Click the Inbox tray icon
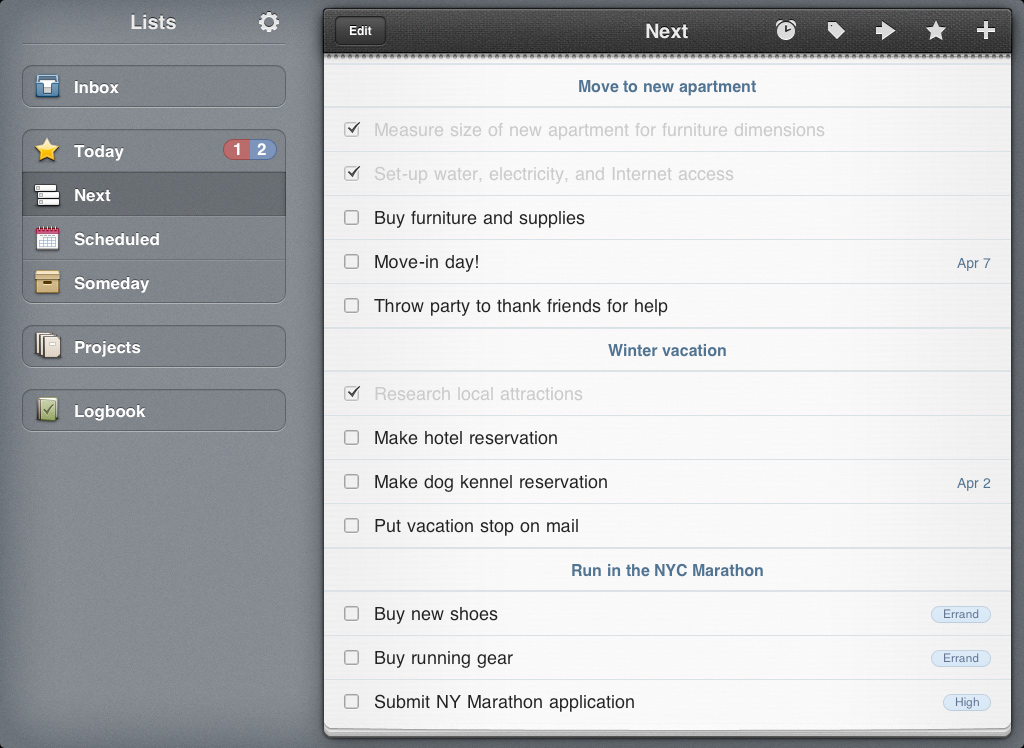This screenshot has height=748, width=1024. click(x=47, y=86)
